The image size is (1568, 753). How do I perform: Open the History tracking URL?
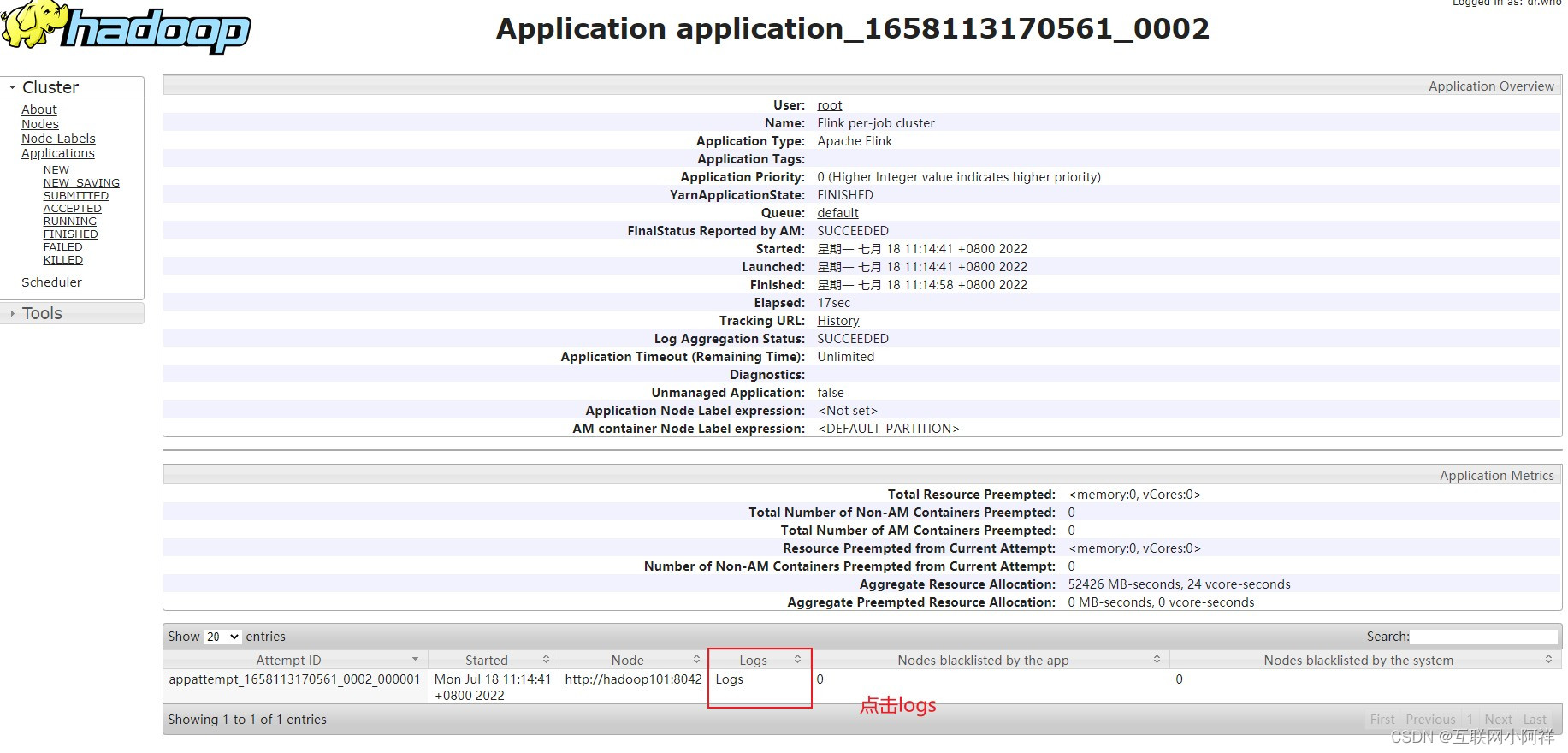pyautogui.click(x=838, y=321)
